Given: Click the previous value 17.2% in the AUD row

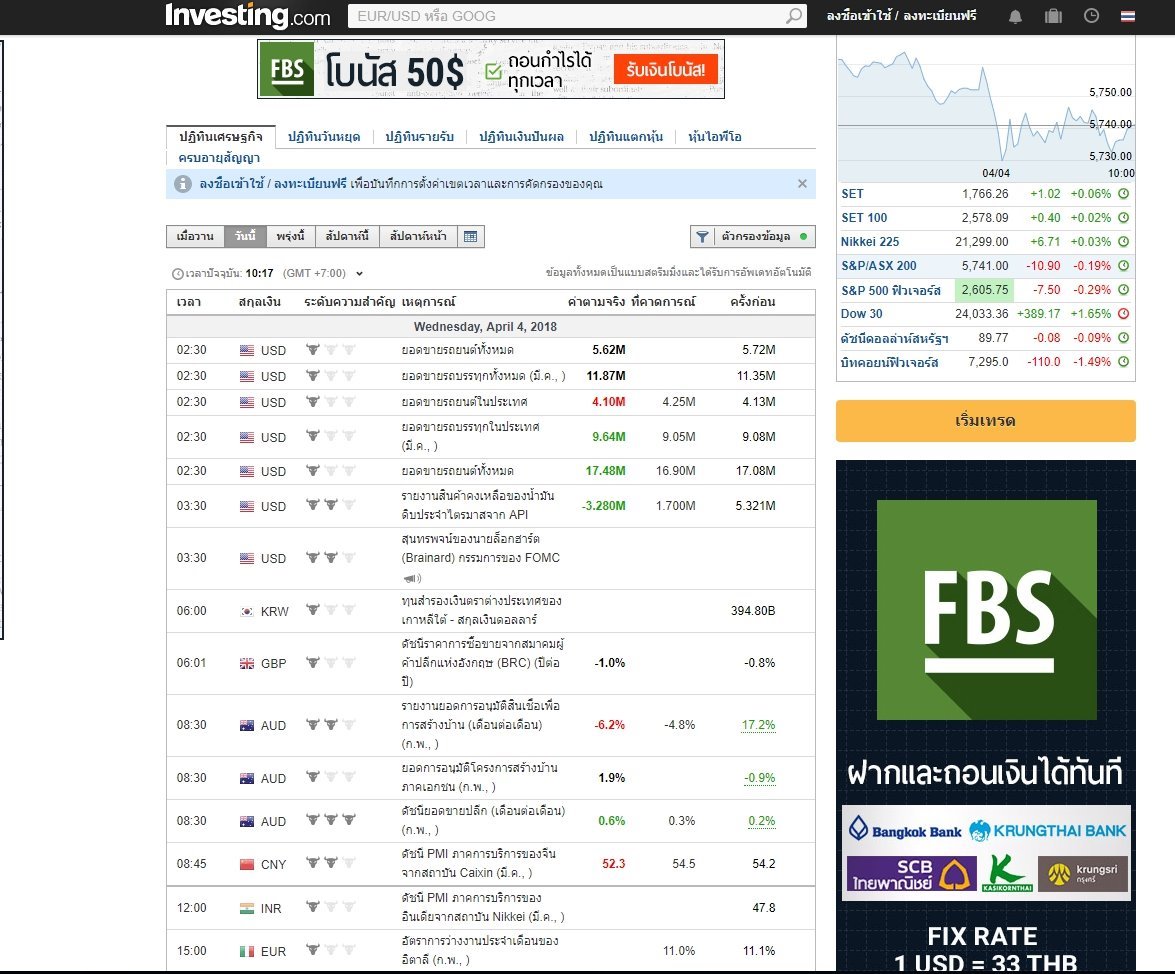Looking at the screenshot, I should (x=758, y=725).
